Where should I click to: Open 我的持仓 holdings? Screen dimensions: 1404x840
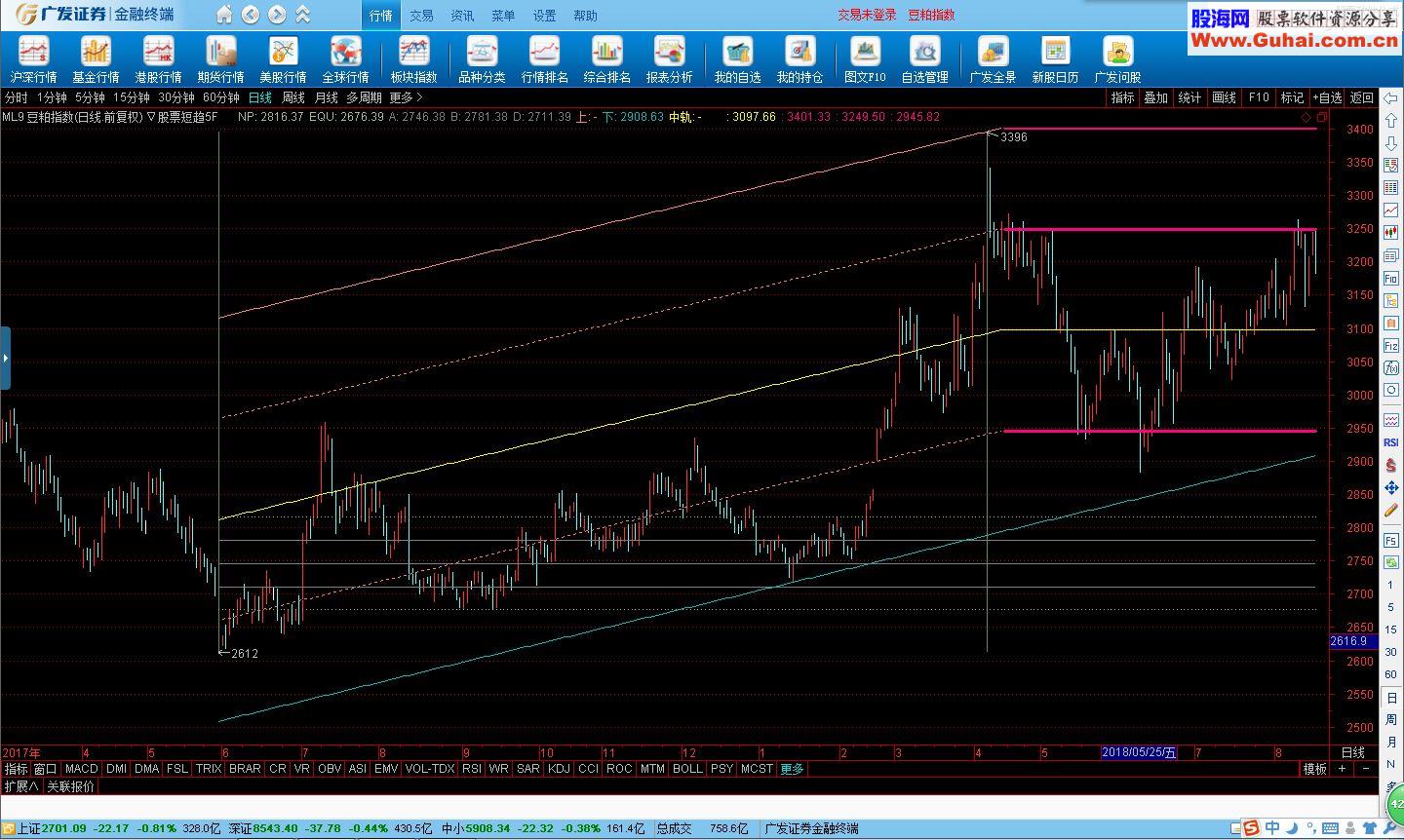coord(799,60)
